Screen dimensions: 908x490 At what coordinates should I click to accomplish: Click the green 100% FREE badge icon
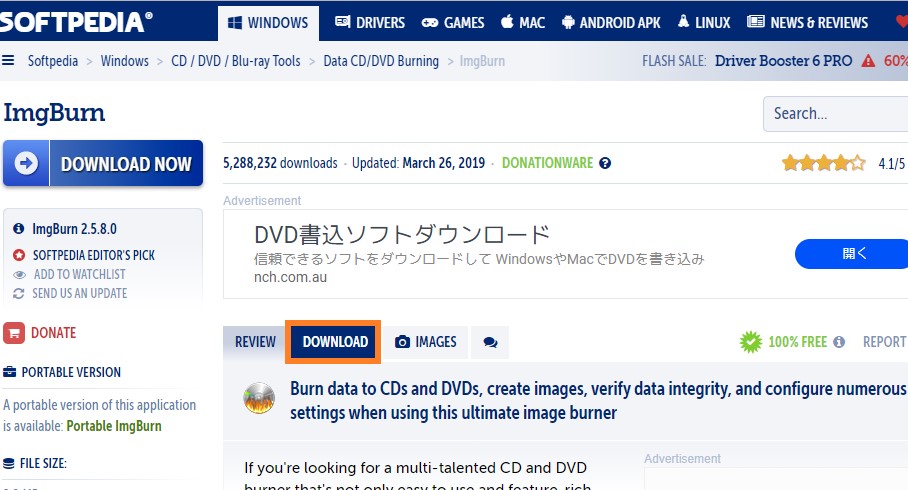pos(751,342)
